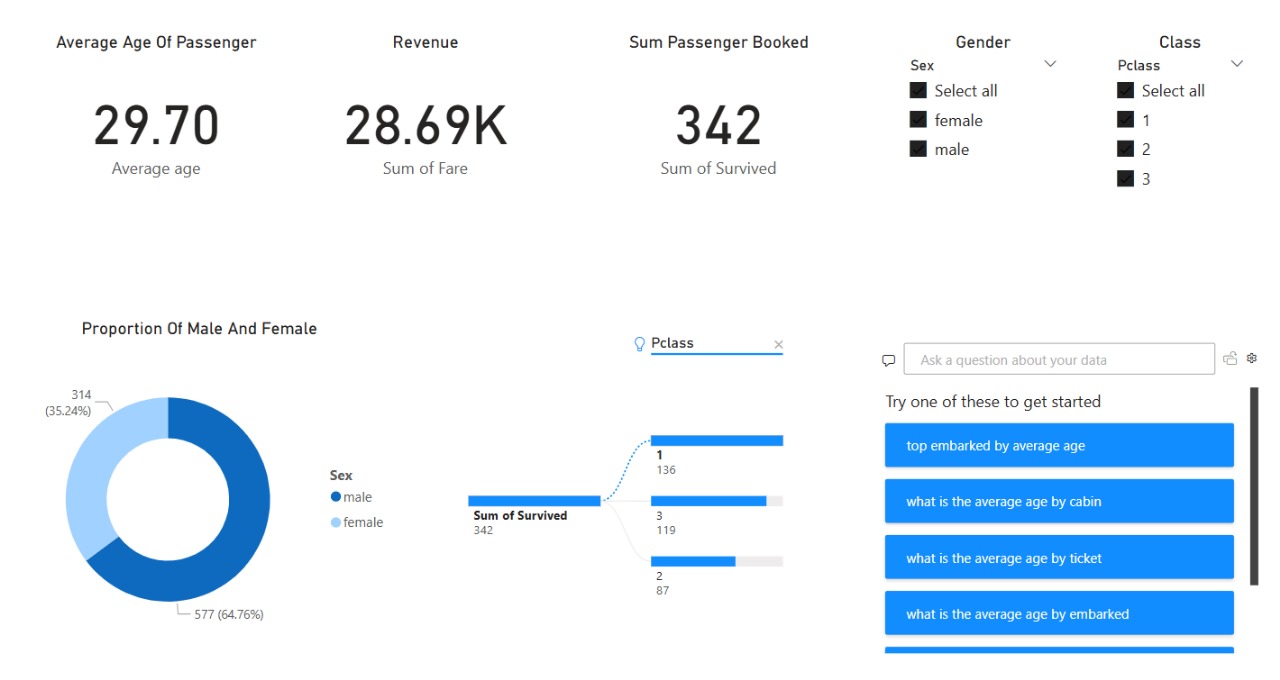Toggle Select all in the Class slicer
1280x680 pixels.
click(x=1124, y=90)
